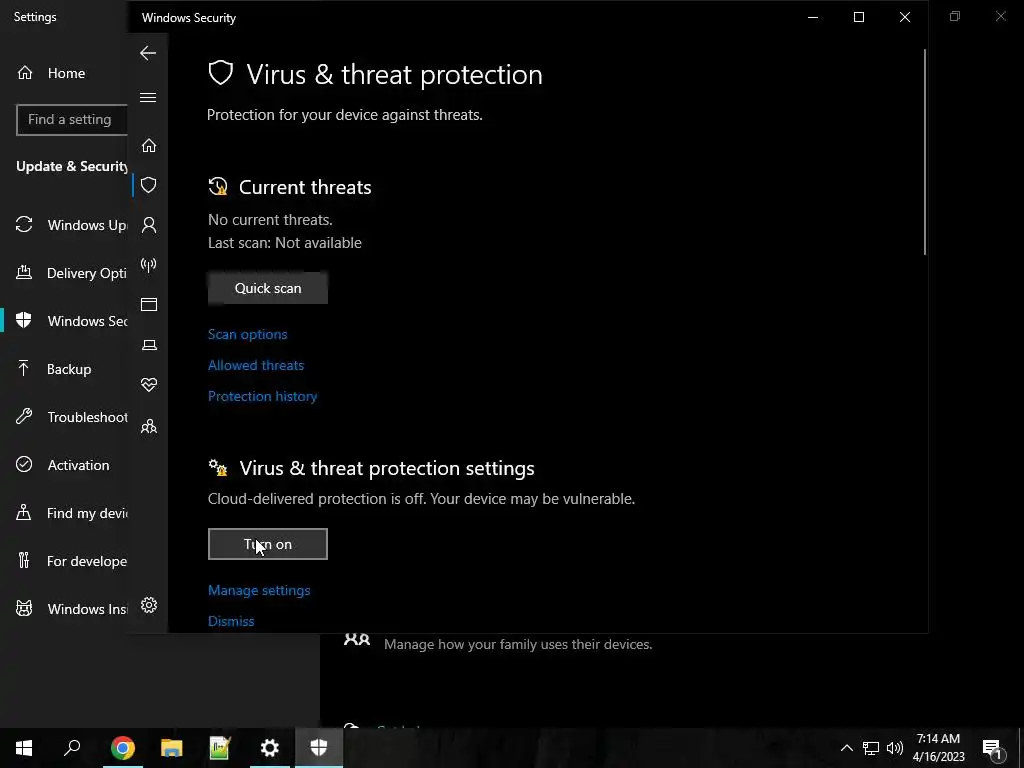Open Family options icon in sidebar

tap(149, 426)
